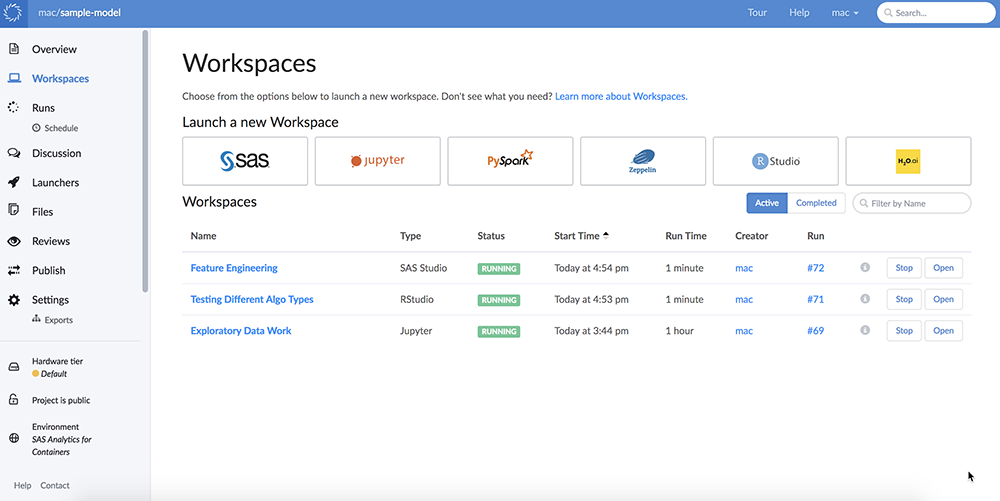
Task: Open Settings section
Action: (50, 300)
